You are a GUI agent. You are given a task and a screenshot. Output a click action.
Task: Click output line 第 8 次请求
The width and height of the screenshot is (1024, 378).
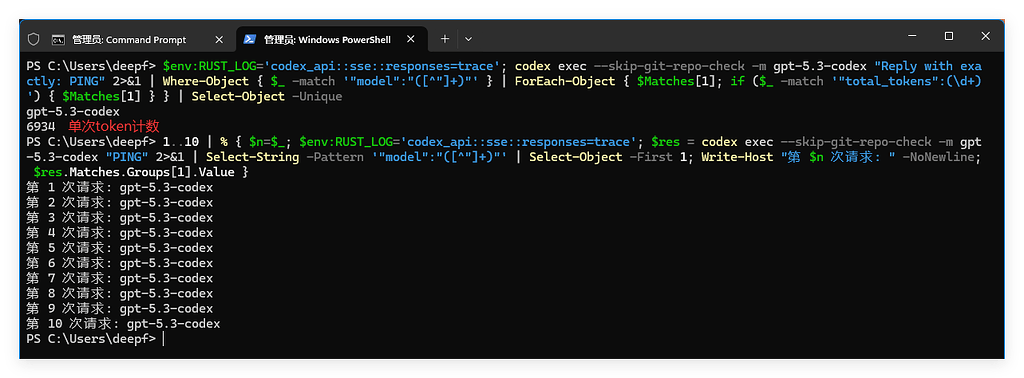click(x=120, y=293)
